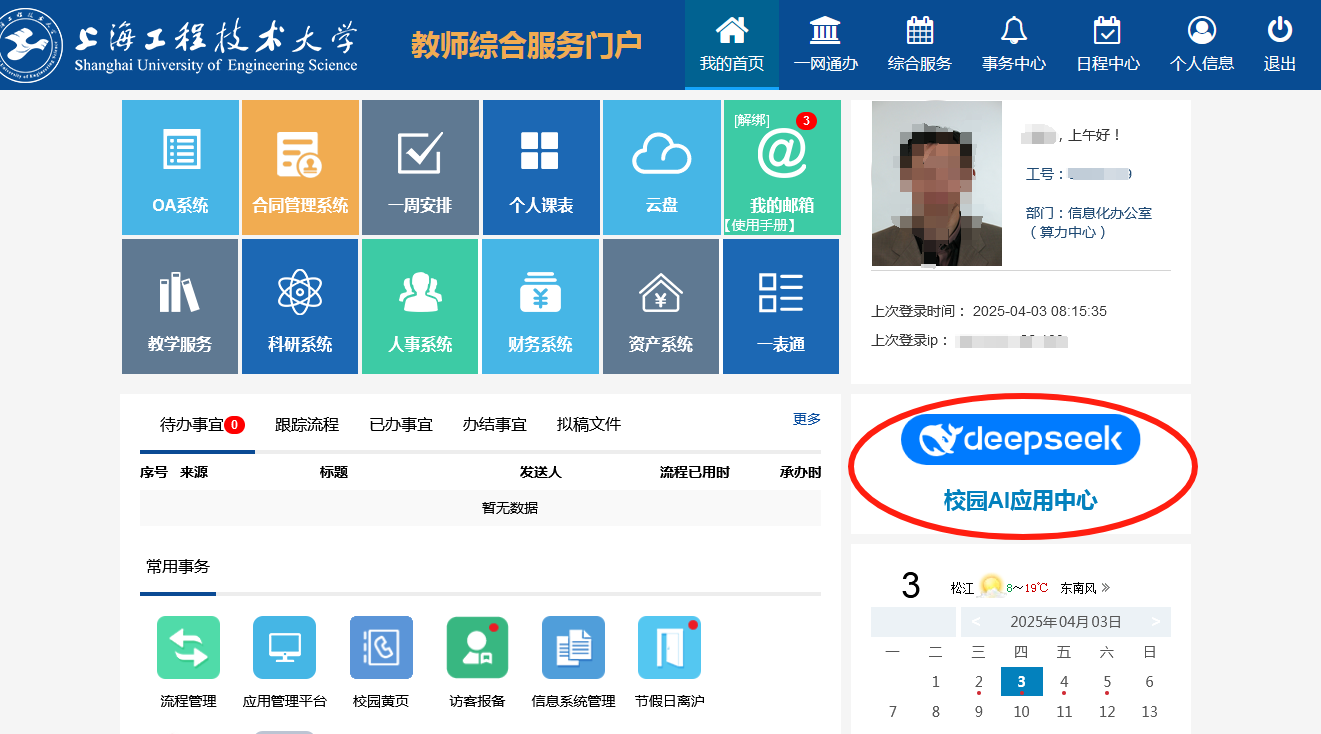Open the deepseek 校园AI应用中心 banner

pos(1020,465)
